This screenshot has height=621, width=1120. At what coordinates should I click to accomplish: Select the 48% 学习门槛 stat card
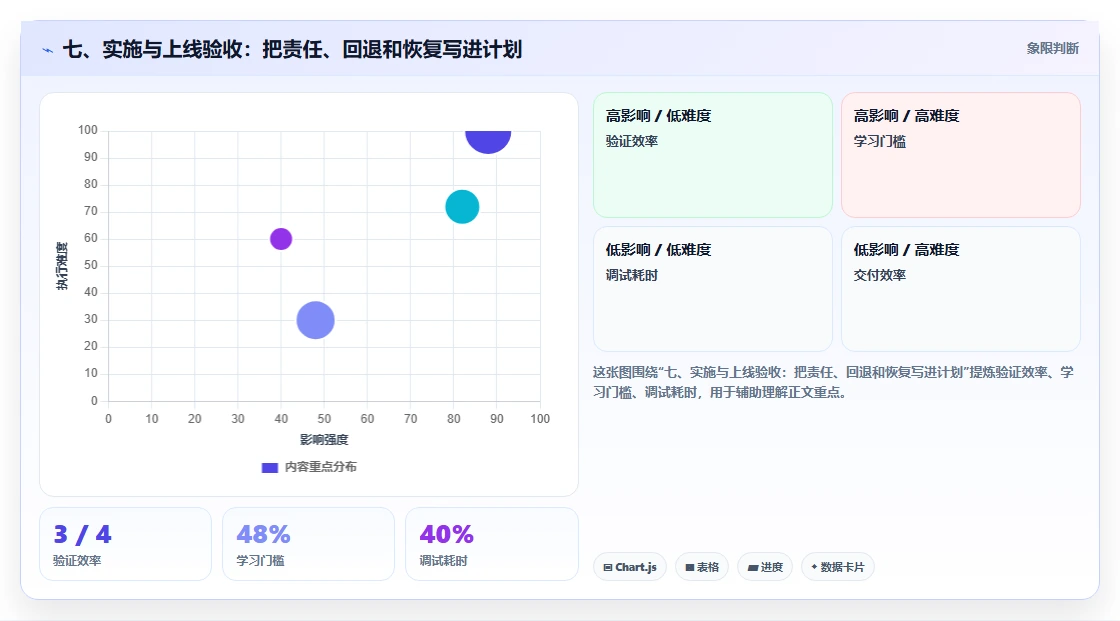click(x=309, y=544)
